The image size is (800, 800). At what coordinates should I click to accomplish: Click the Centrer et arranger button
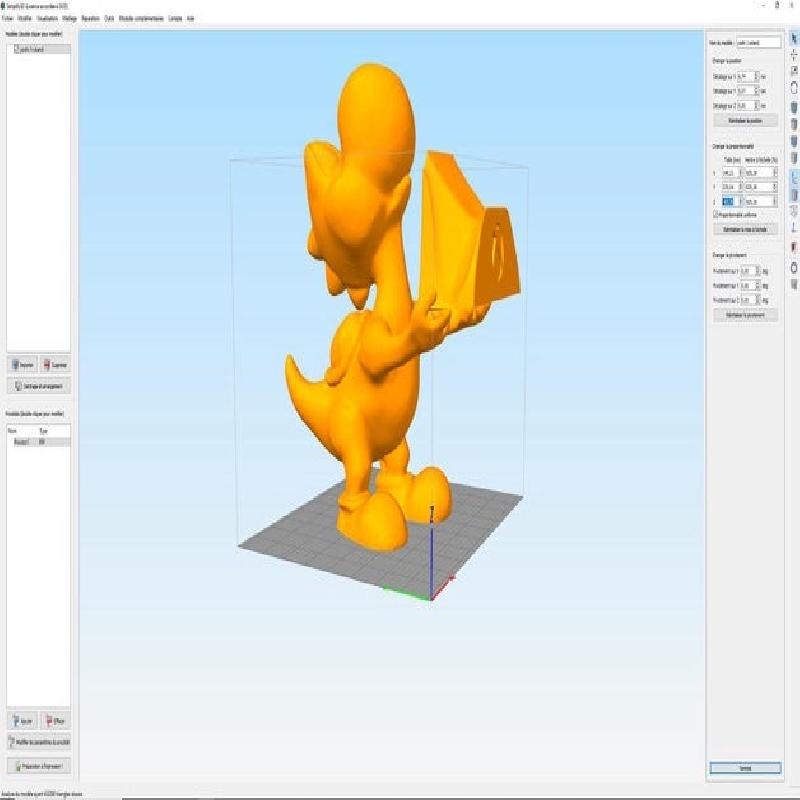click(39, 386)
